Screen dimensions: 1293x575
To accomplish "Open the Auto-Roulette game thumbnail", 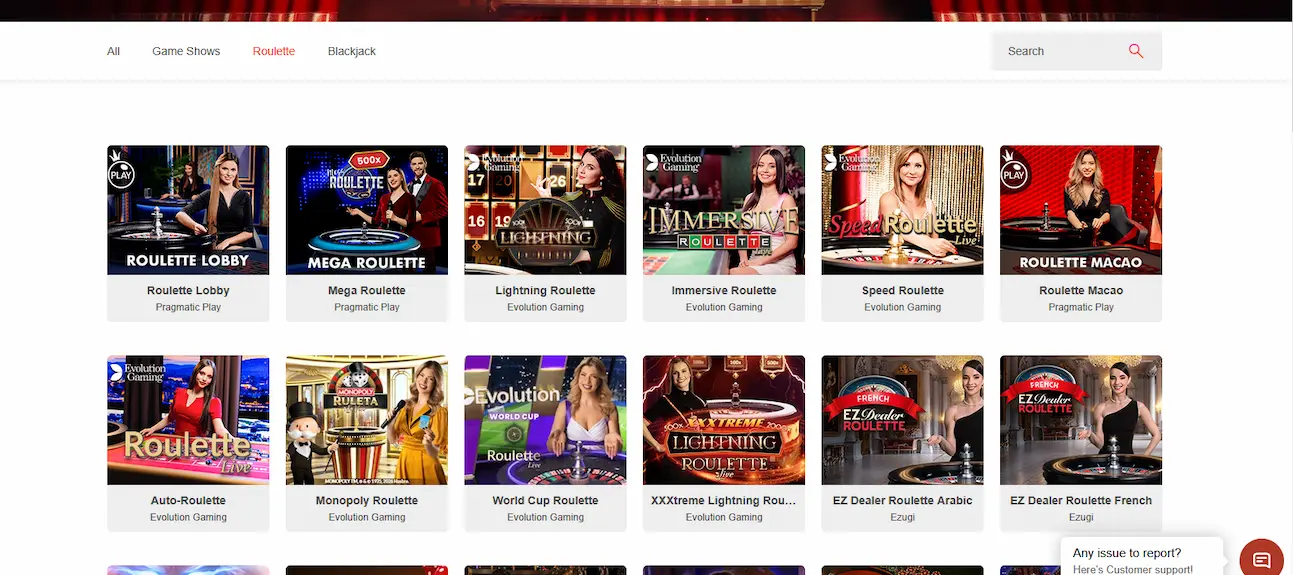I will coord(188,420).
